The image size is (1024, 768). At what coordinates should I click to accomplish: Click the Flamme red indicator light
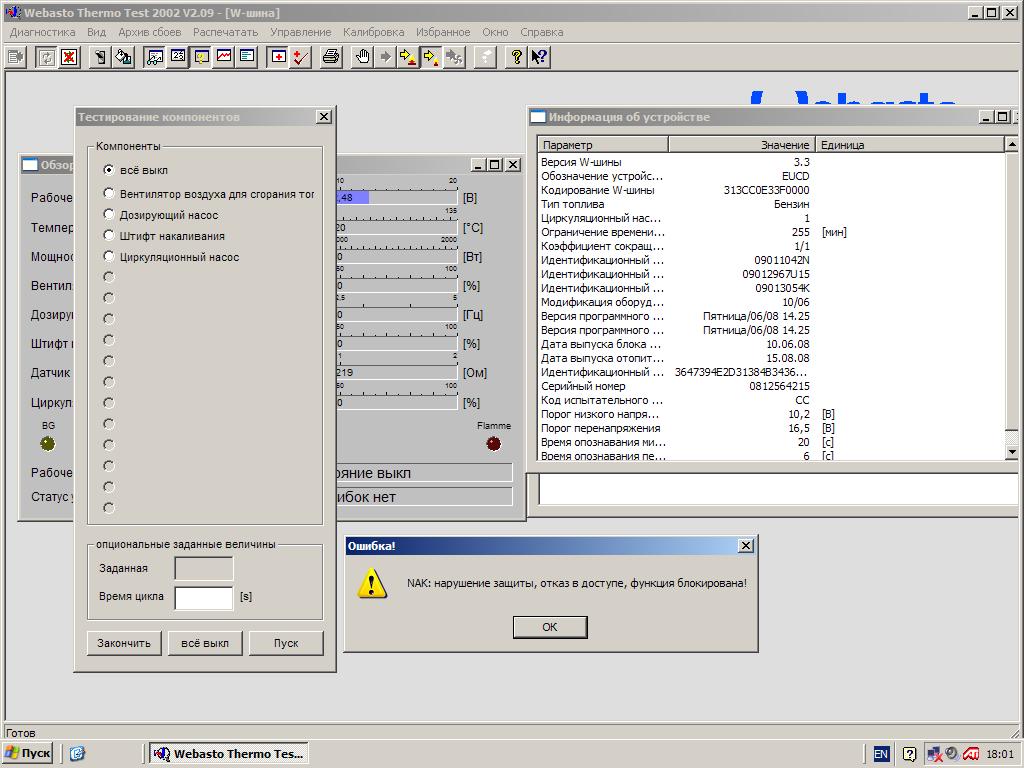pos(494,444)
